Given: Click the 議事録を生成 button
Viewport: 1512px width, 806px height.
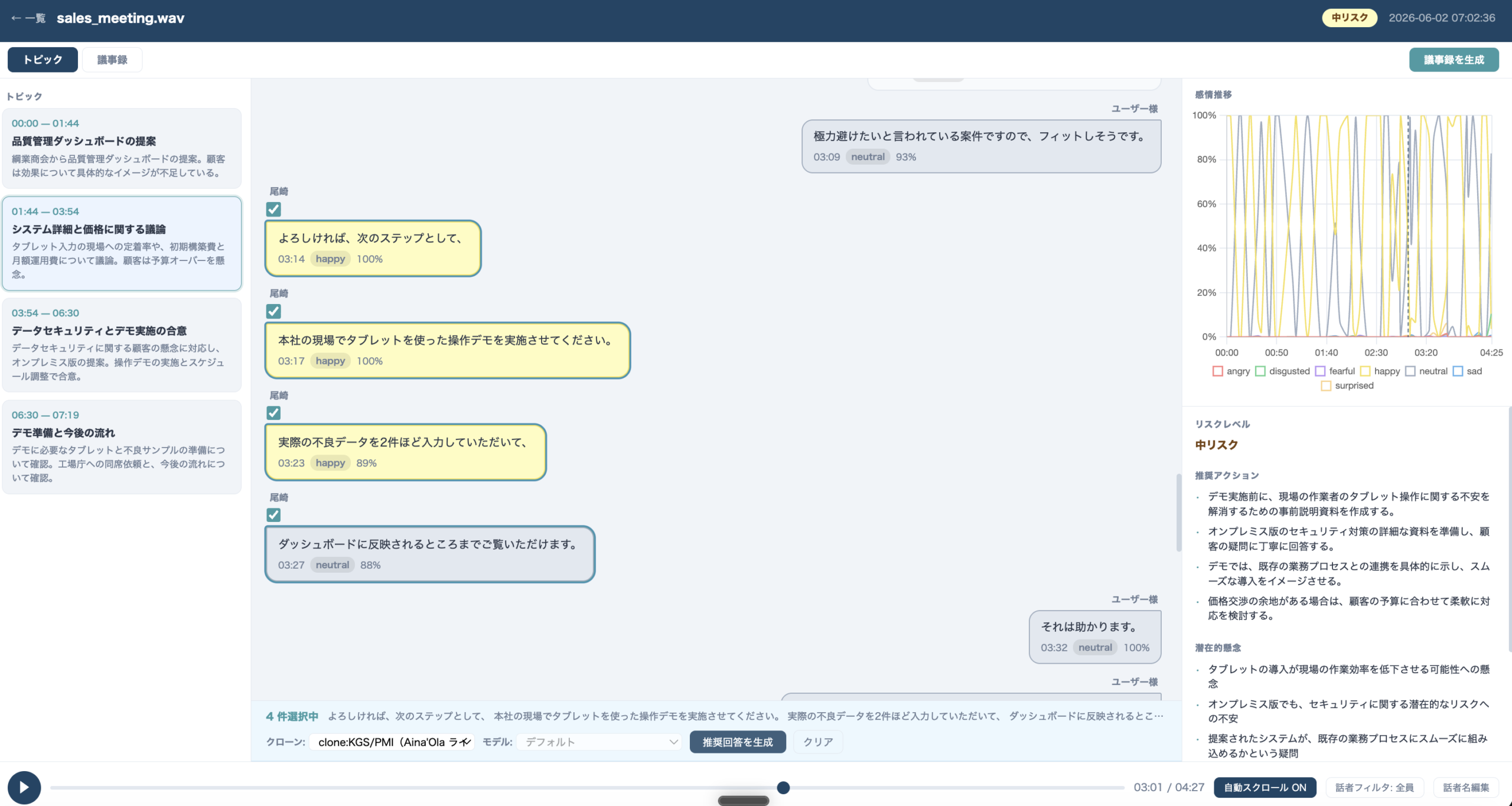Looking at the screenshot, I should (x=1454, y=60).
